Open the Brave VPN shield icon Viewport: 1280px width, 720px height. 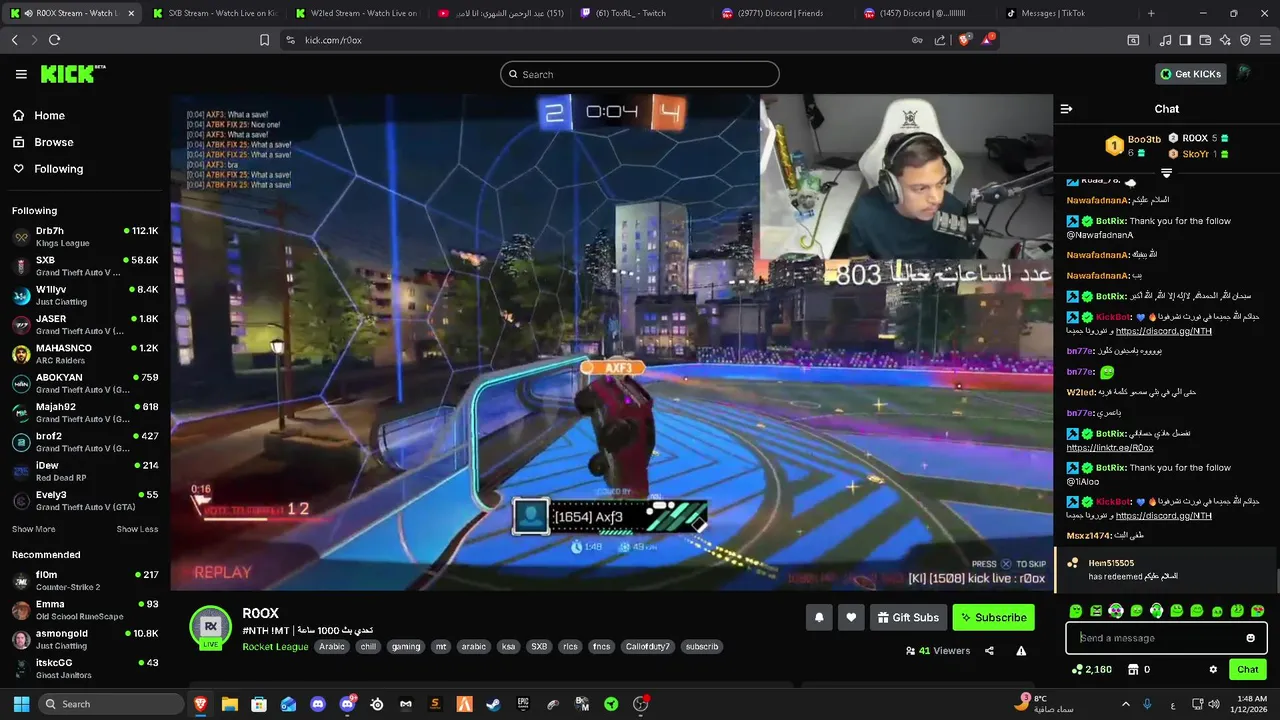tap(1245, 40)
